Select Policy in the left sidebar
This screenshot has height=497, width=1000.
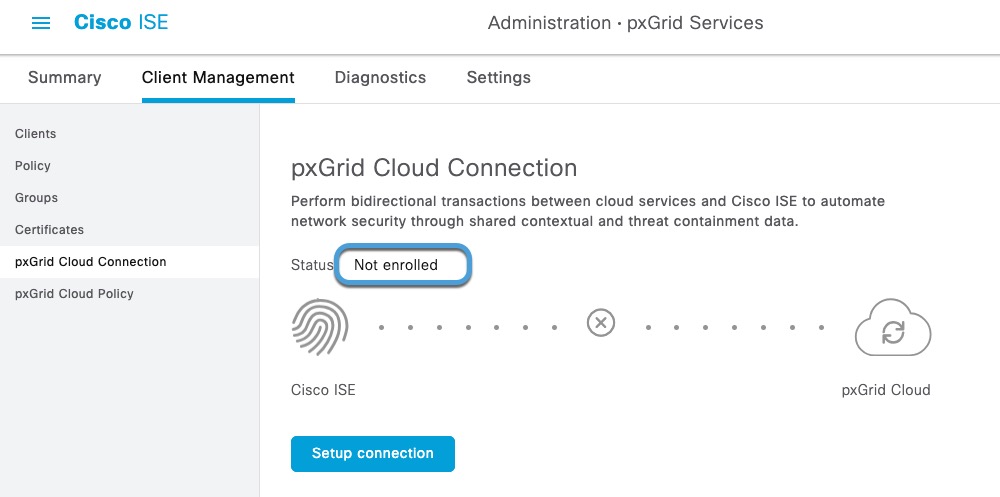[x=33, y=166]
